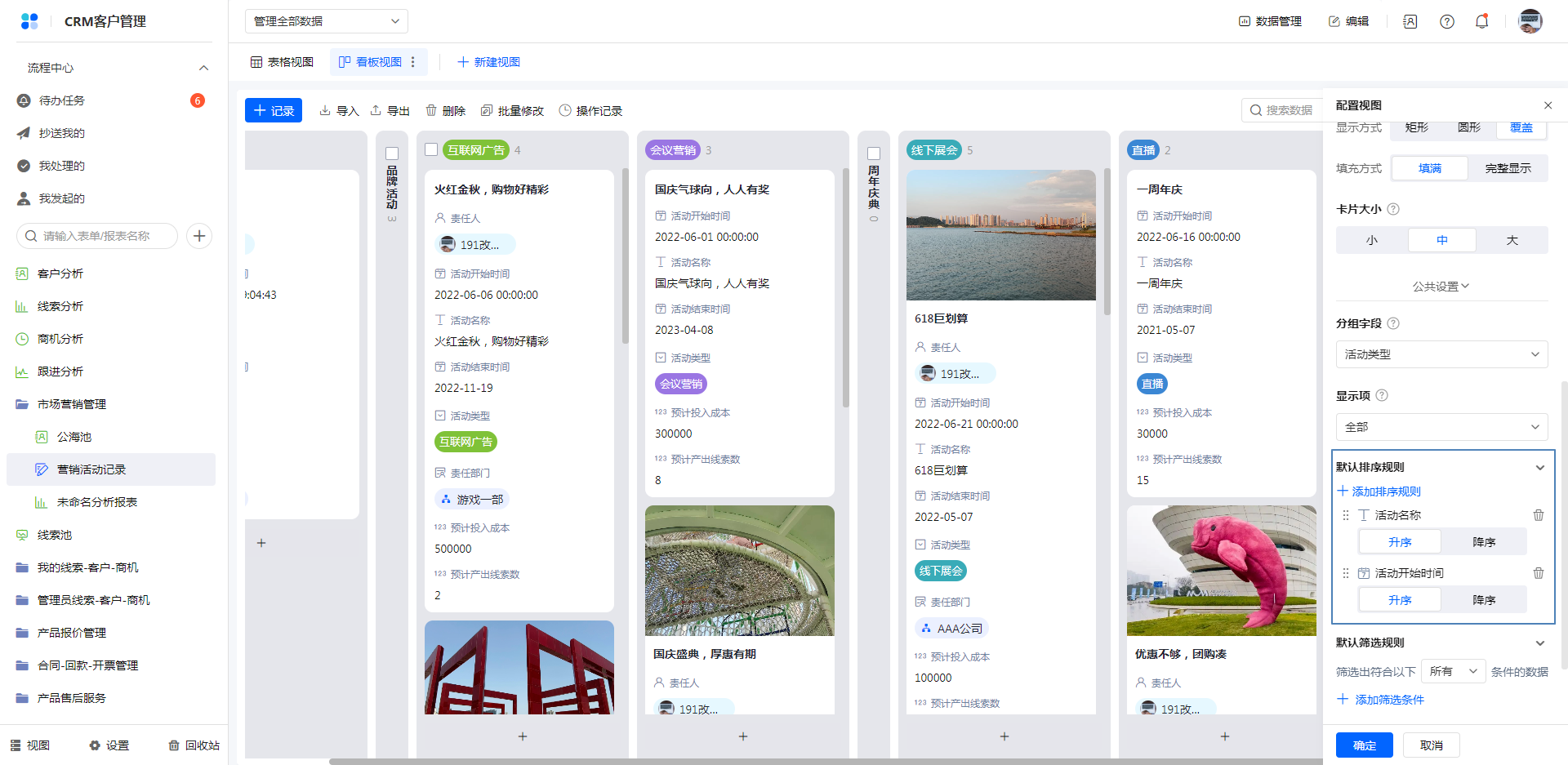
Task: Open the 看板视图 more options icon
Action: click(x=413, y=62)
